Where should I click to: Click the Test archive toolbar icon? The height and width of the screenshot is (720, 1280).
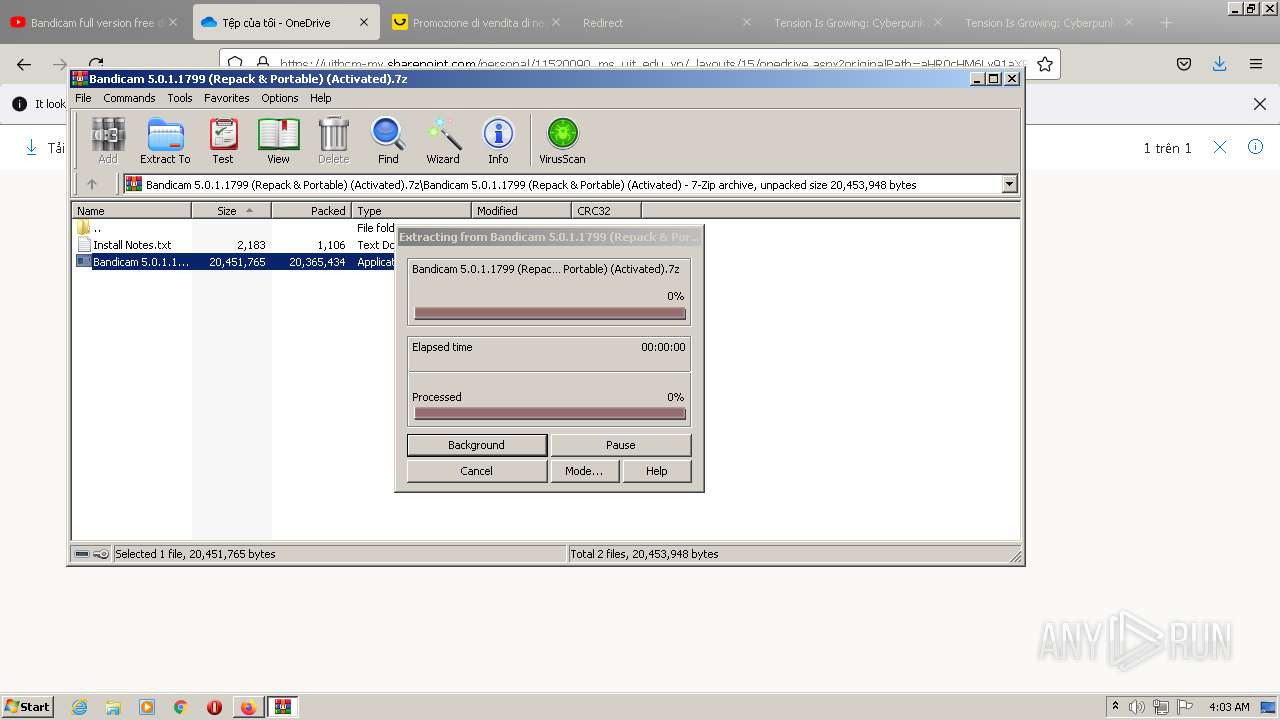pos(223,140)
